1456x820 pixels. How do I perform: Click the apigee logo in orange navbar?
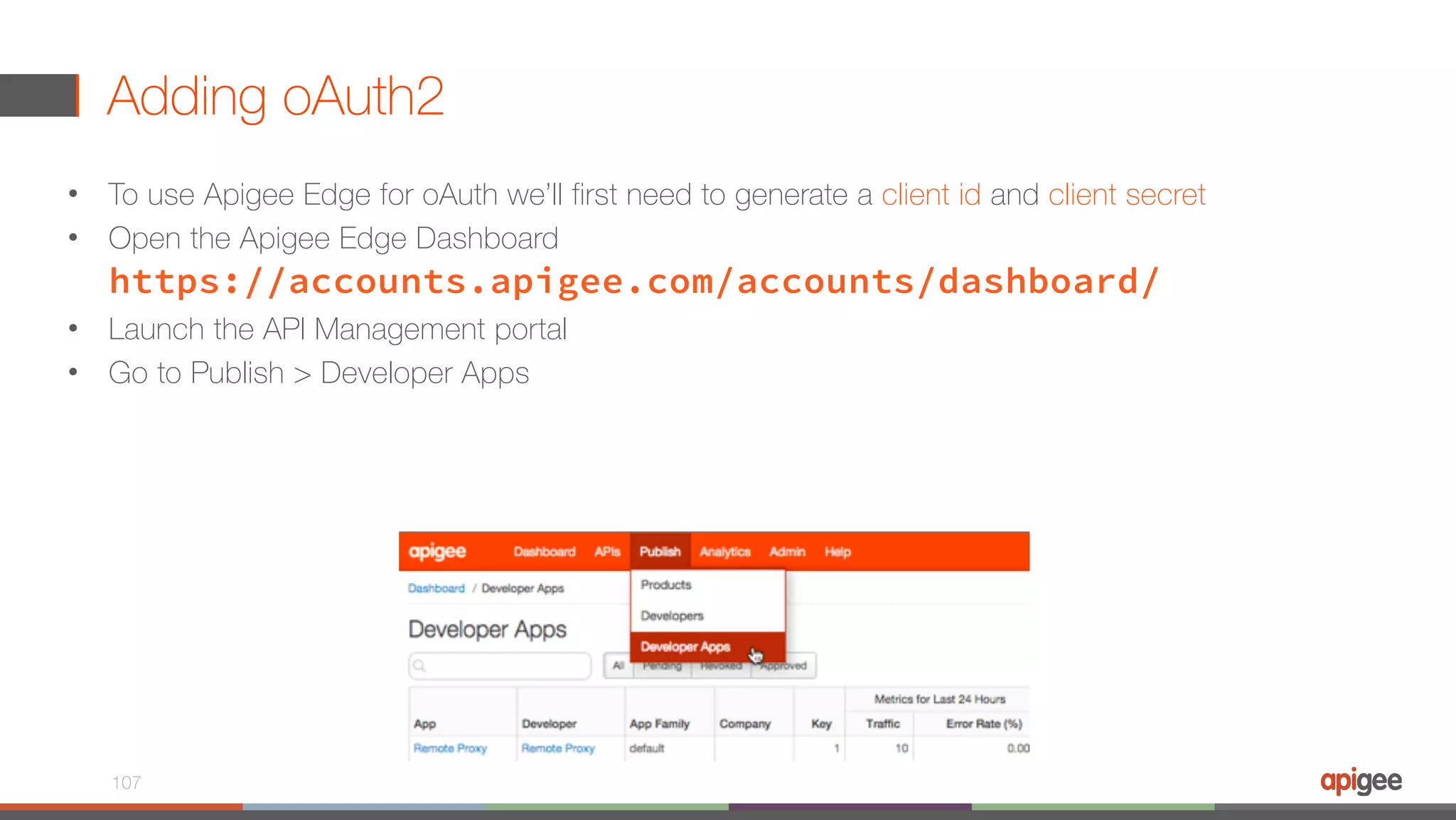pos(437,551)
